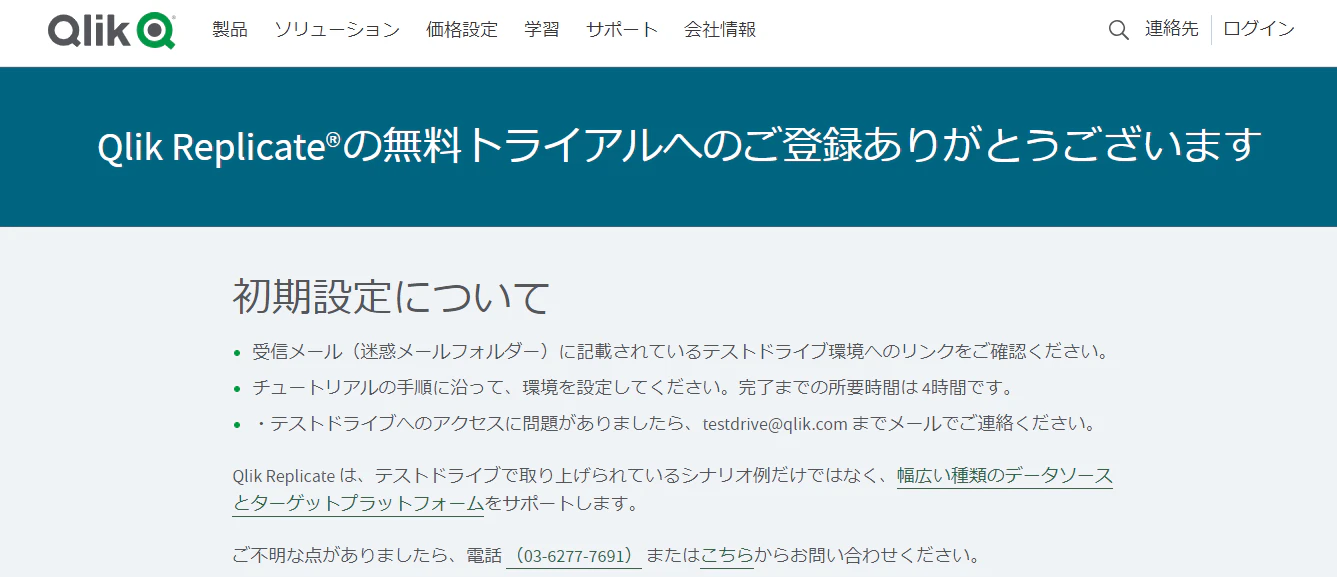Open the search magnifier icon
1337x577 pixels.
point(1119,30)
